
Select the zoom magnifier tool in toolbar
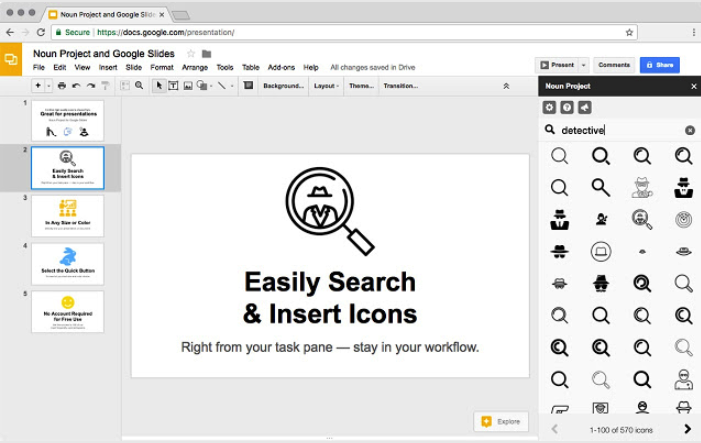point(139,85)
